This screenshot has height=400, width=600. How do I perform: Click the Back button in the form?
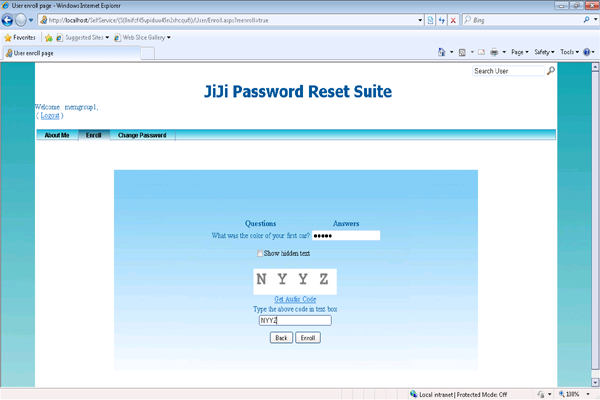[x=281, y=338]
